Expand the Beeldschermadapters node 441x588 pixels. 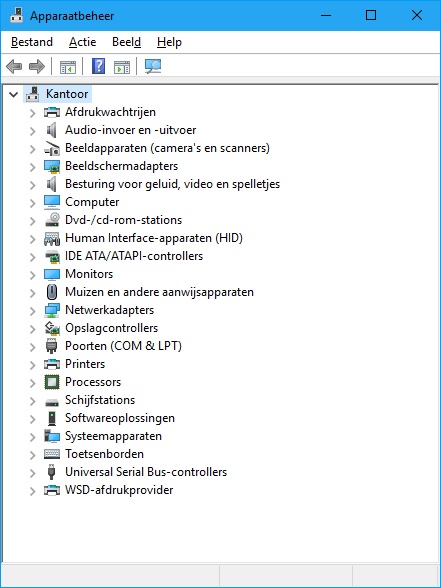click(33, 166)
